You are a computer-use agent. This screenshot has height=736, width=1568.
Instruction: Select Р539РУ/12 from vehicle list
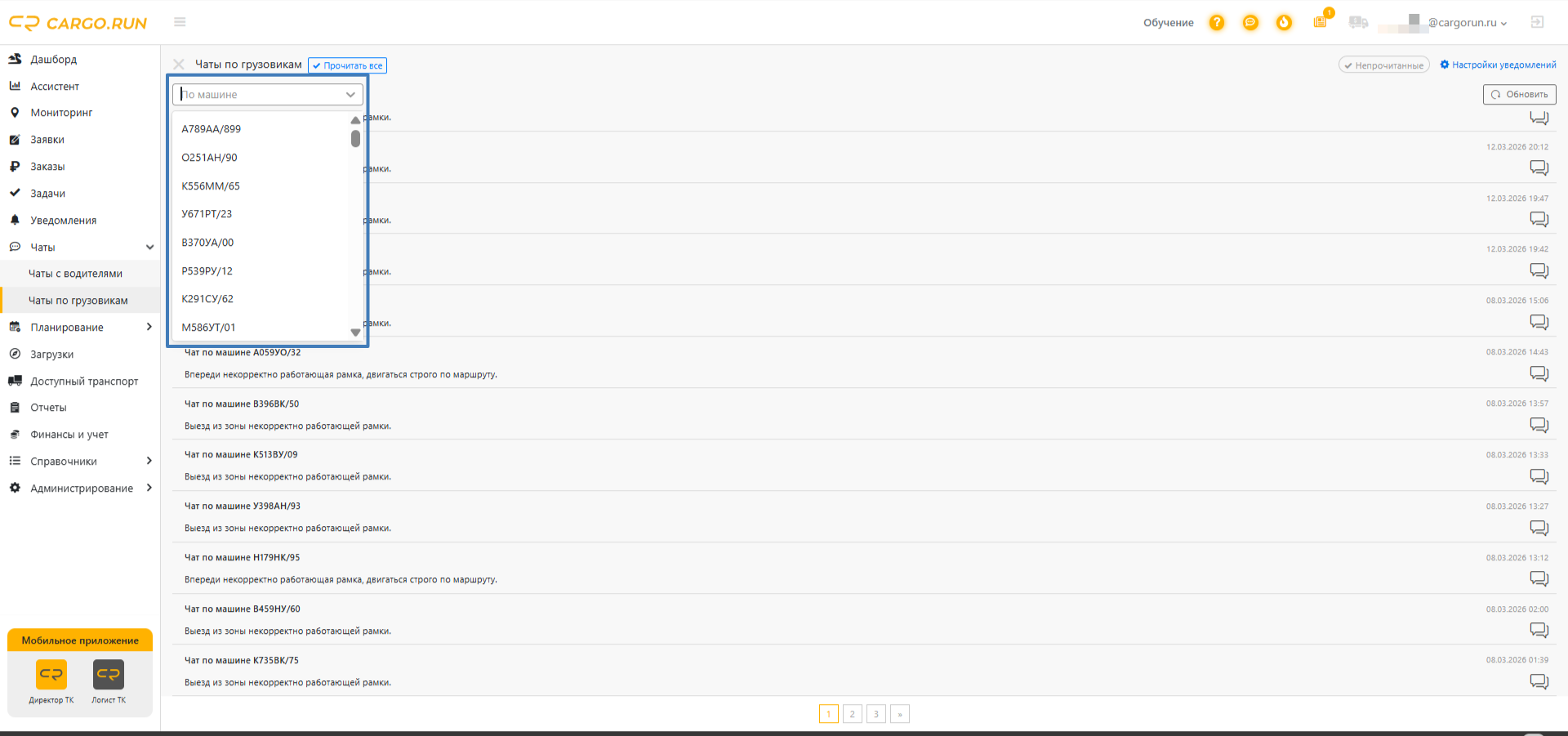261,271
